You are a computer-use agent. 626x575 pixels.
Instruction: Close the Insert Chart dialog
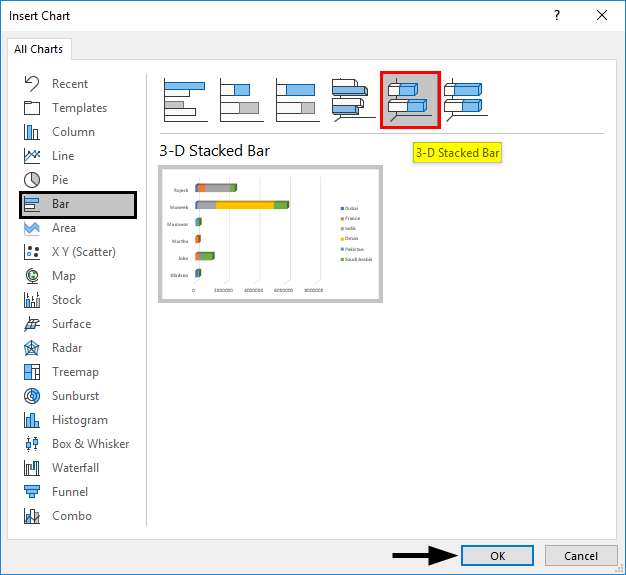(602, 16)
